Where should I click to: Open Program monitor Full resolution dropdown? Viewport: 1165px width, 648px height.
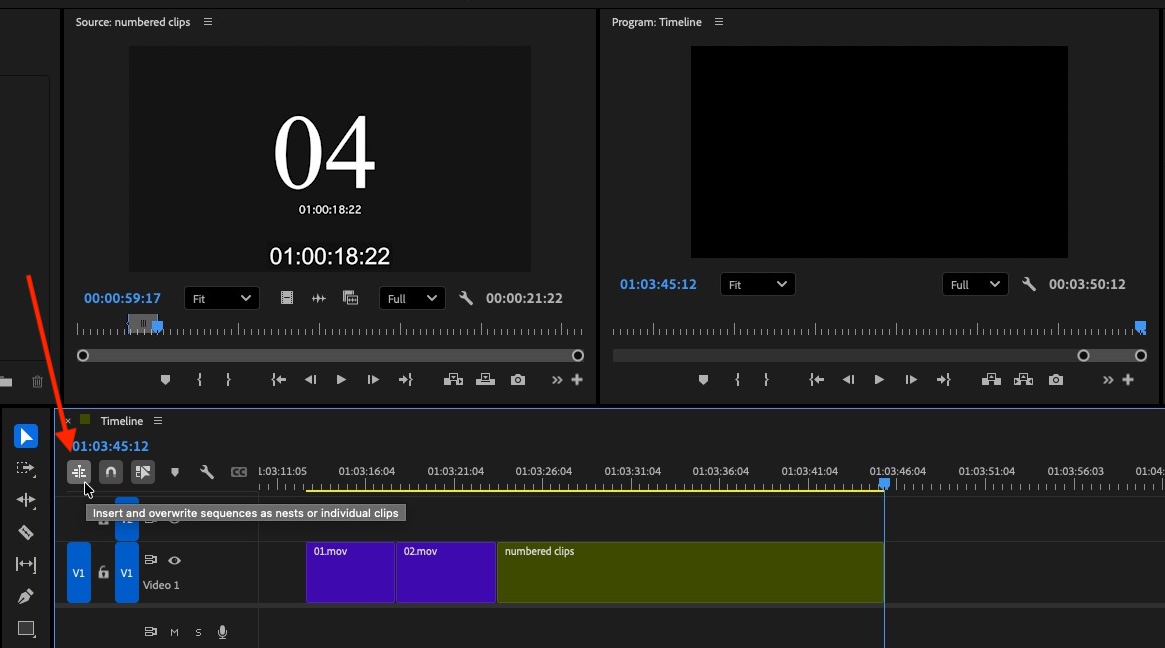975,284
